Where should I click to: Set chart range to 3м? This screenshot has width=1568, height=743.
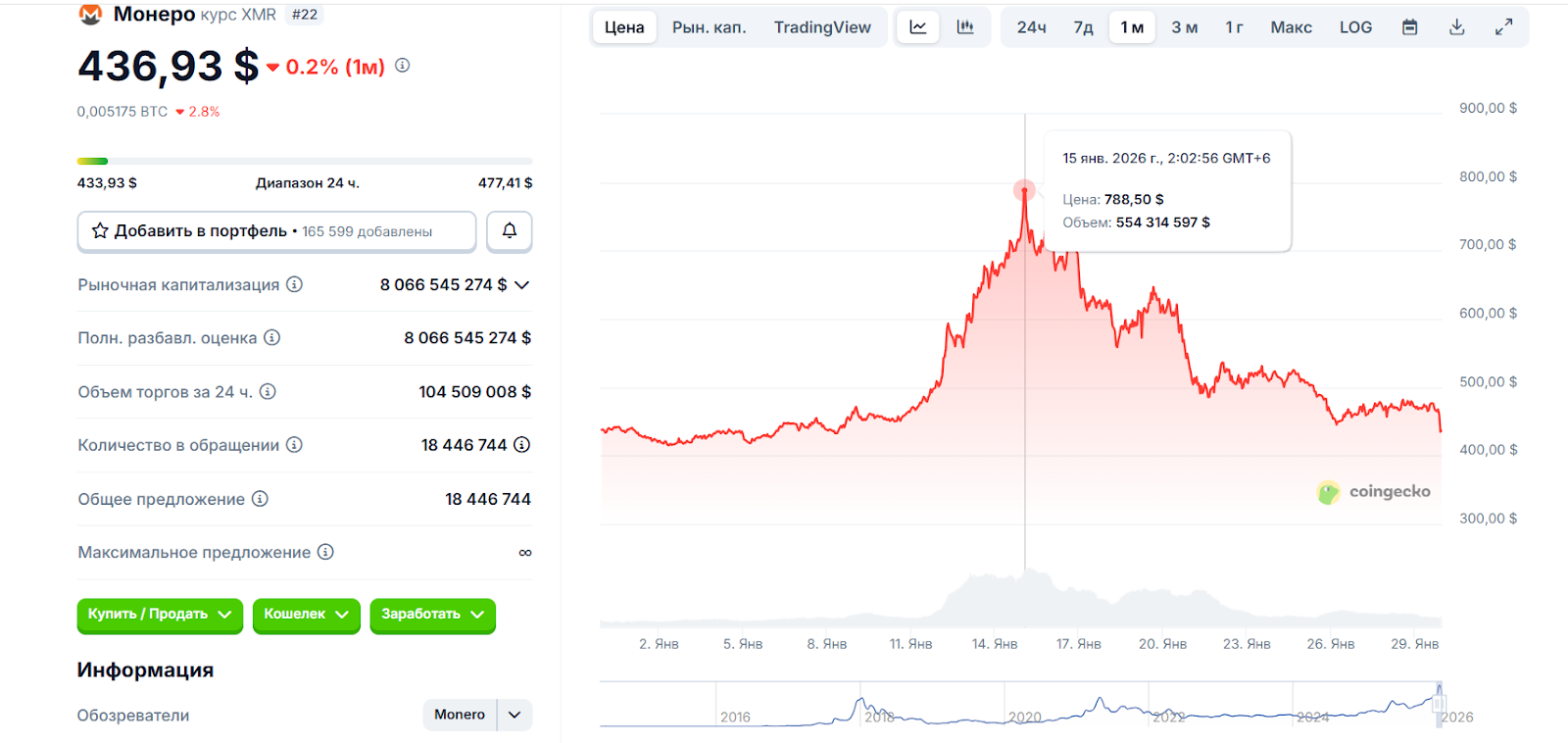1185,27
